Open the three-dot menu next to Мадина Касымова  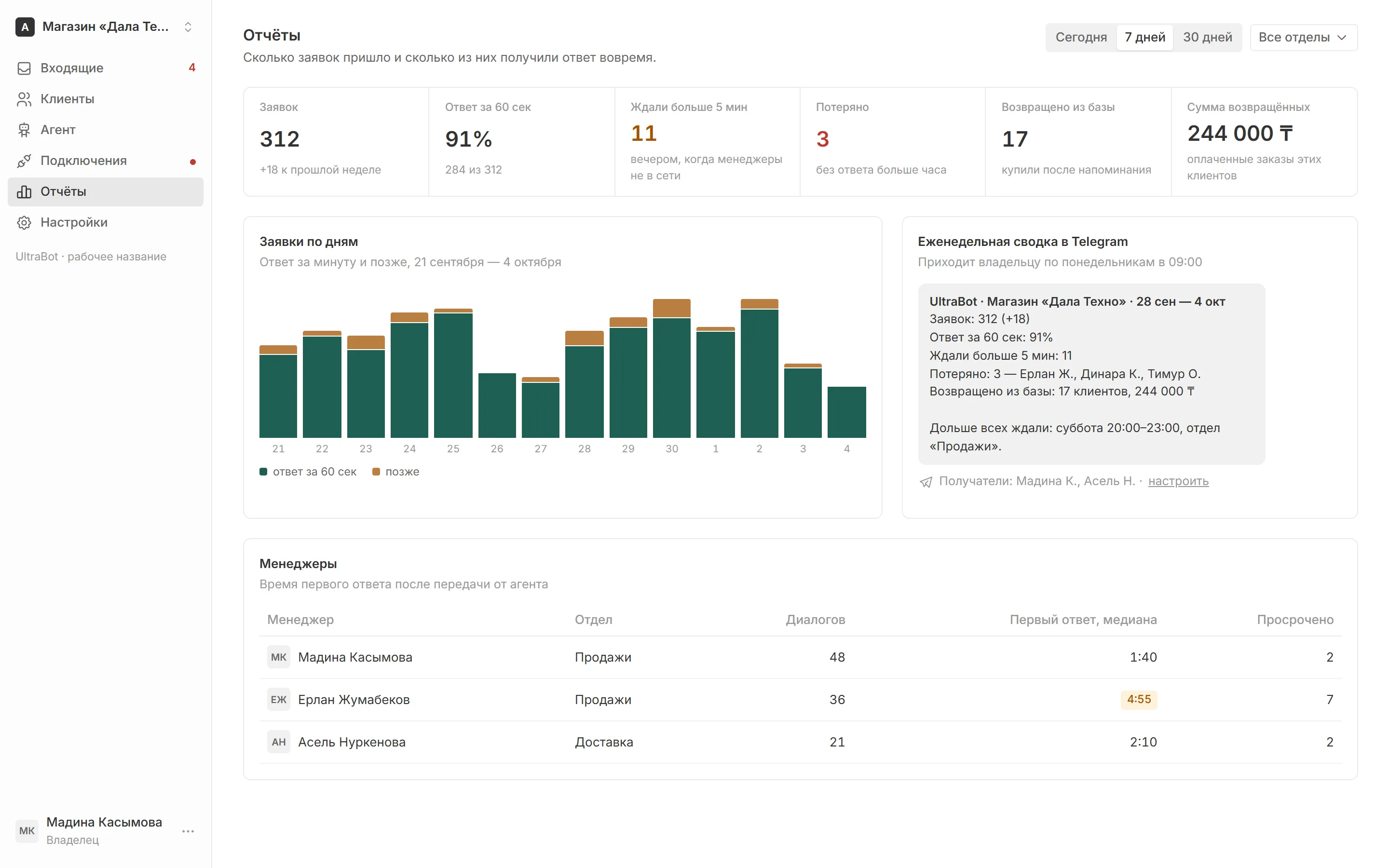pyautogui.click(x=188, y=831)
